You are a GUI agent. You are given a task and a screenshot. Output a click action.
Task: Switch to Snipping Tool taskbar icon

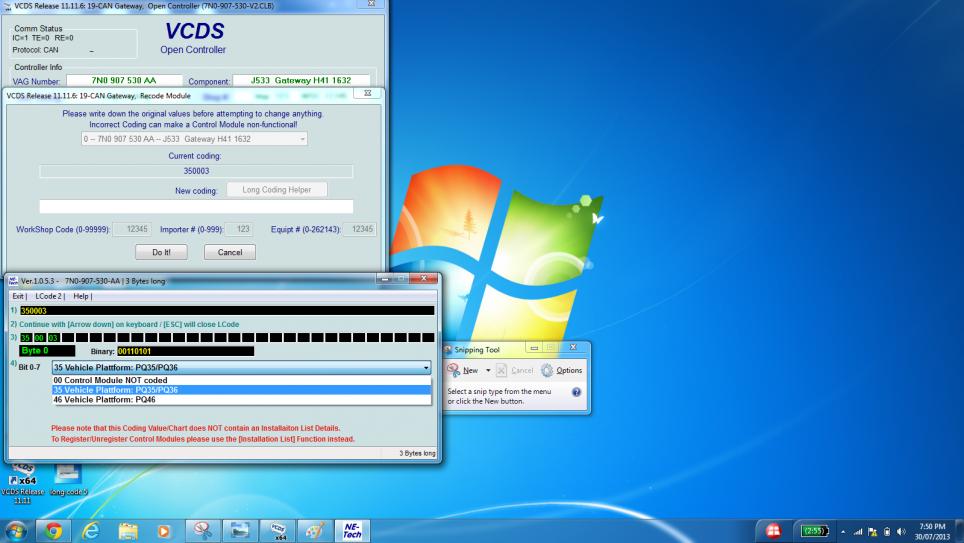(x=203, y=530)
